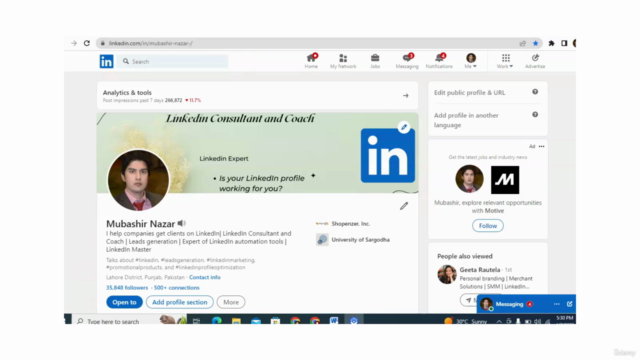640x360 pixels.
Task: Click the Open to button
Action: click(x=124, y=302)
